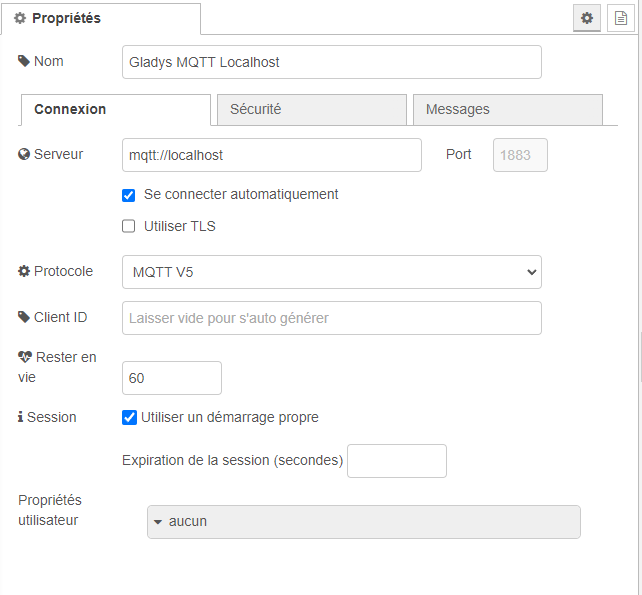Expand the Propriétés utilisateur aucun selector
The width and height of the screenshot is (642, 595).
(363, 521)
